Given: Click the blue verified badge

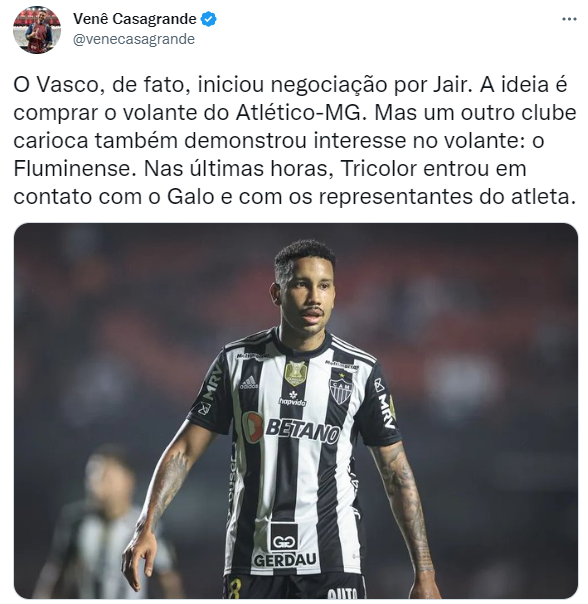Looking at the screenshot, I should pos(209,19).
